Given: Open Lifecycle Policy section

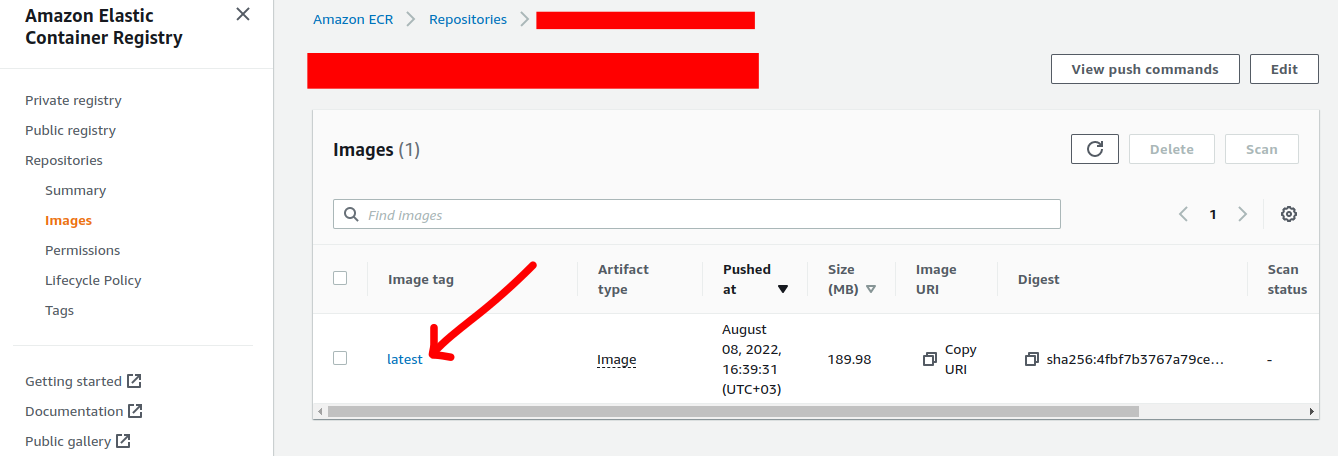Looking at the screenshot, I should pos(93,280).
